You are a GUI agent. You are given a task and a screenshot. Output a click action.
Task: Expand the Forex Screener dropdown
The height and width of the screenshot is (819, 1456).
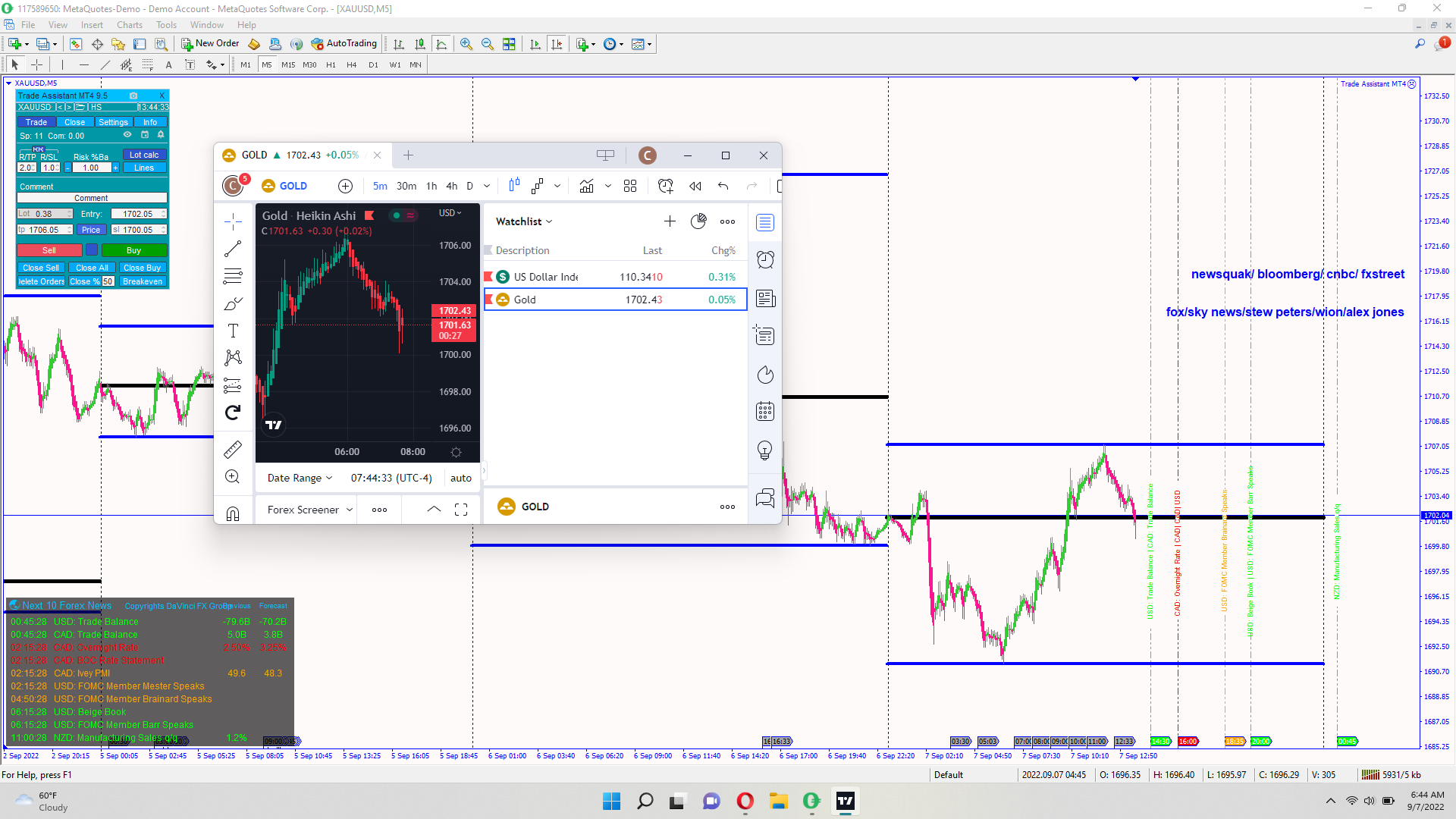[309, 510]
